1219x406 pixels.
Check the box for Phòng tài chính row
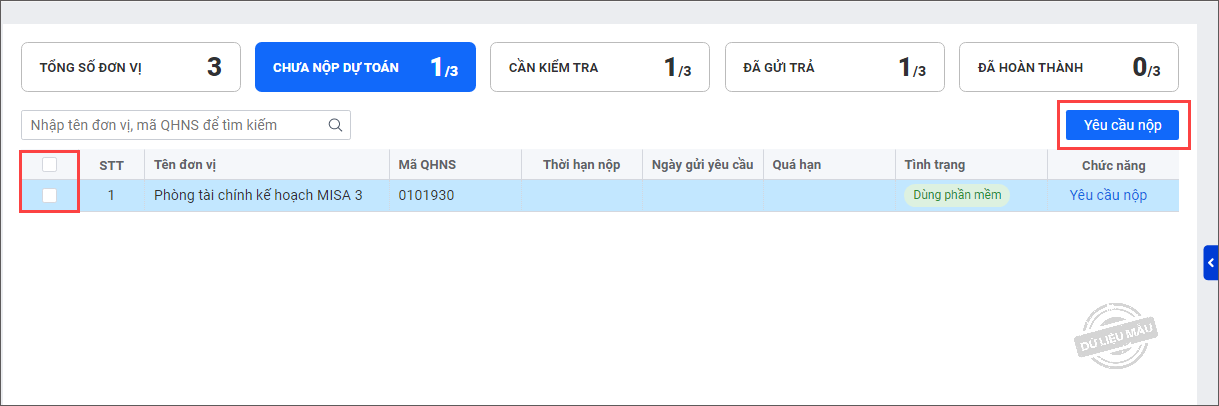(x=49, y=196)
